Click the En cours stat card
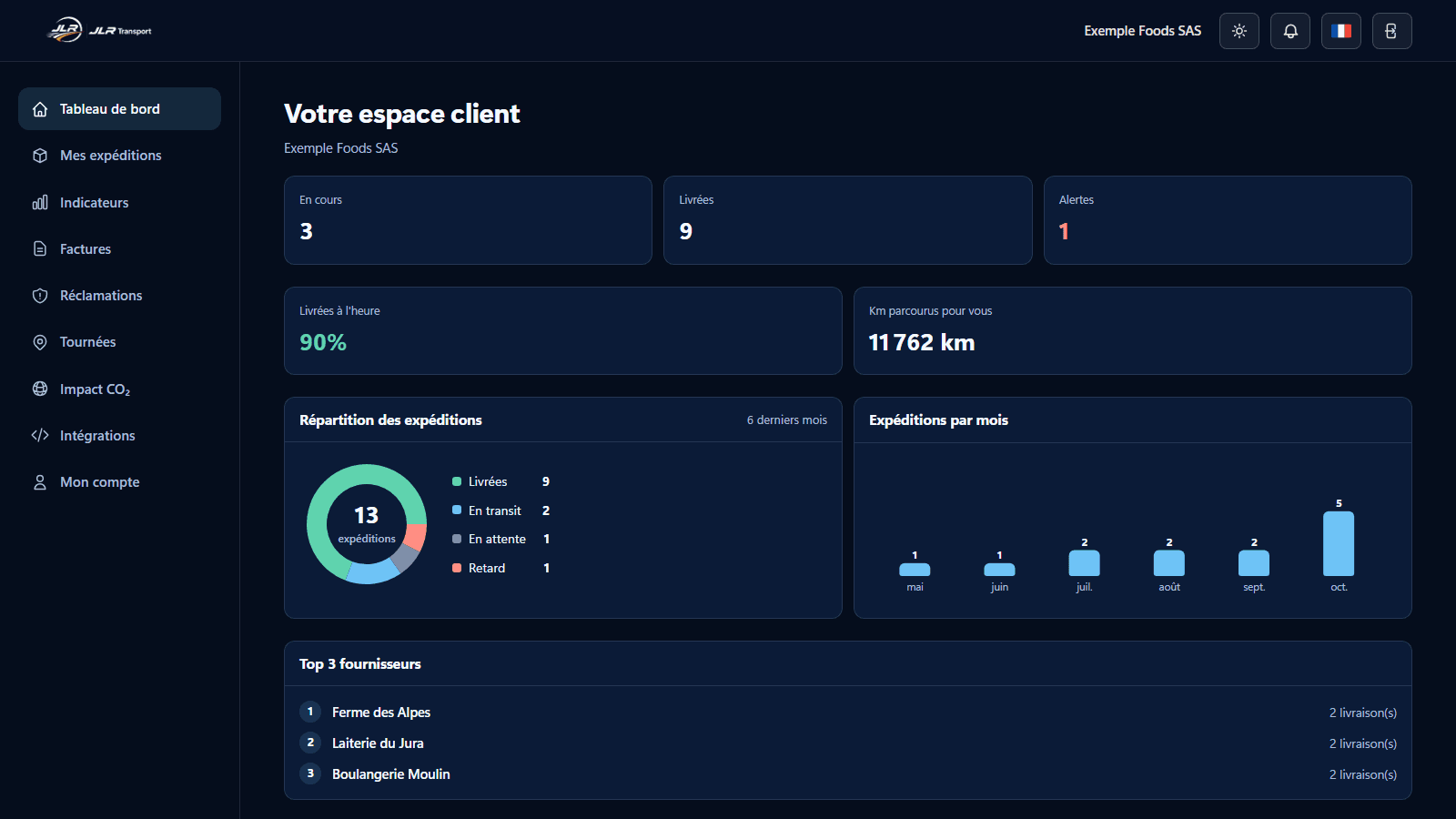 468,220
